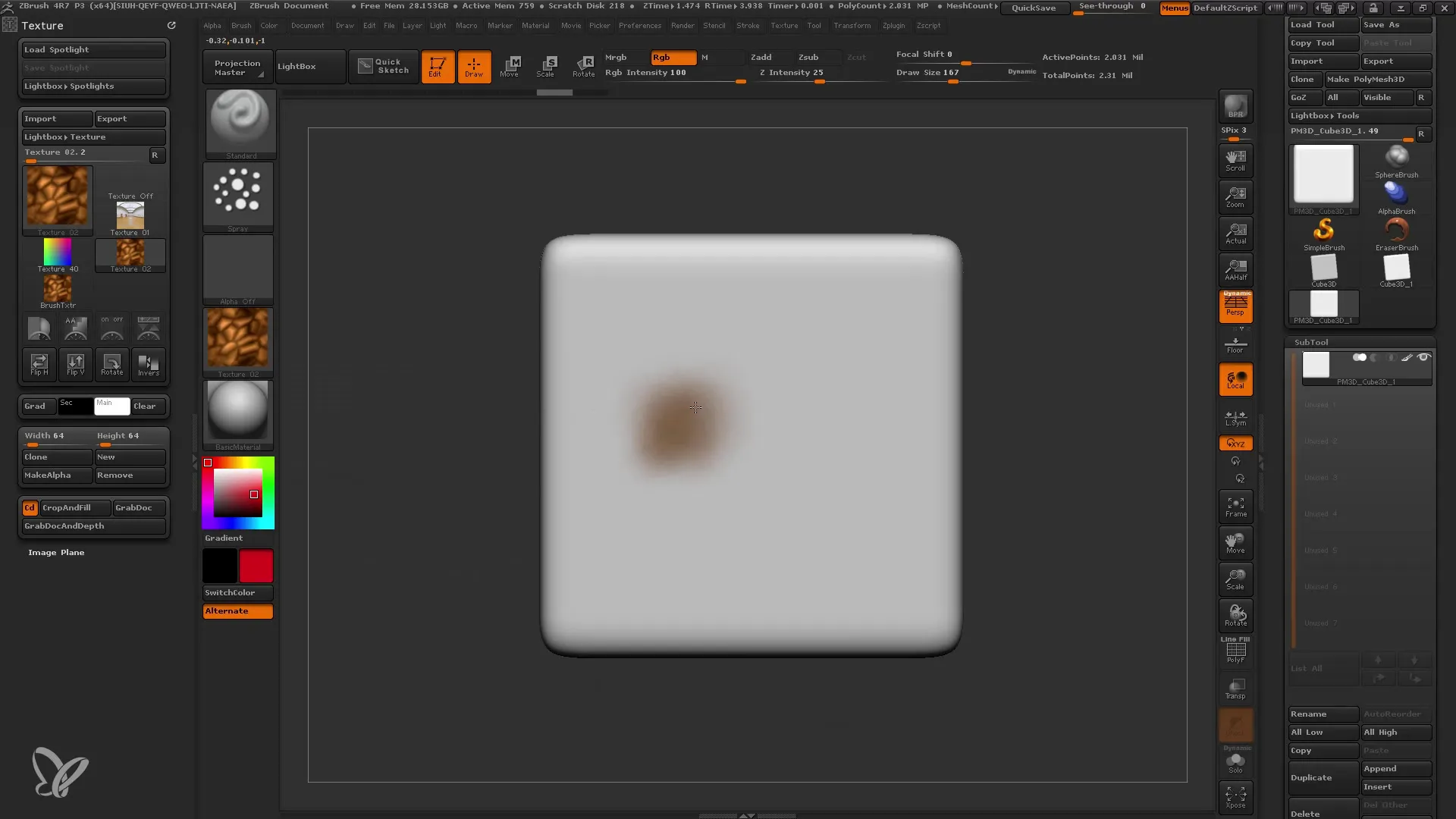Adjust the Rgb Intensity slider

point(675,74)
